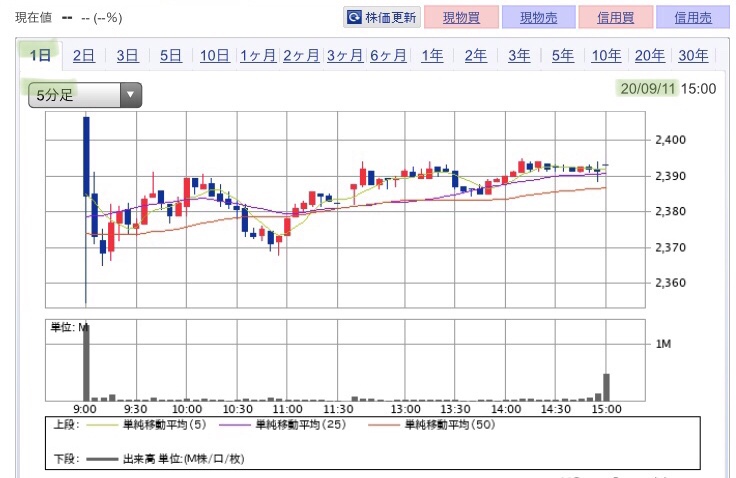This screenshot has height=478, width=736.
Task: Click the 2,390 price axis label
Action: click(x=670, y=176)
